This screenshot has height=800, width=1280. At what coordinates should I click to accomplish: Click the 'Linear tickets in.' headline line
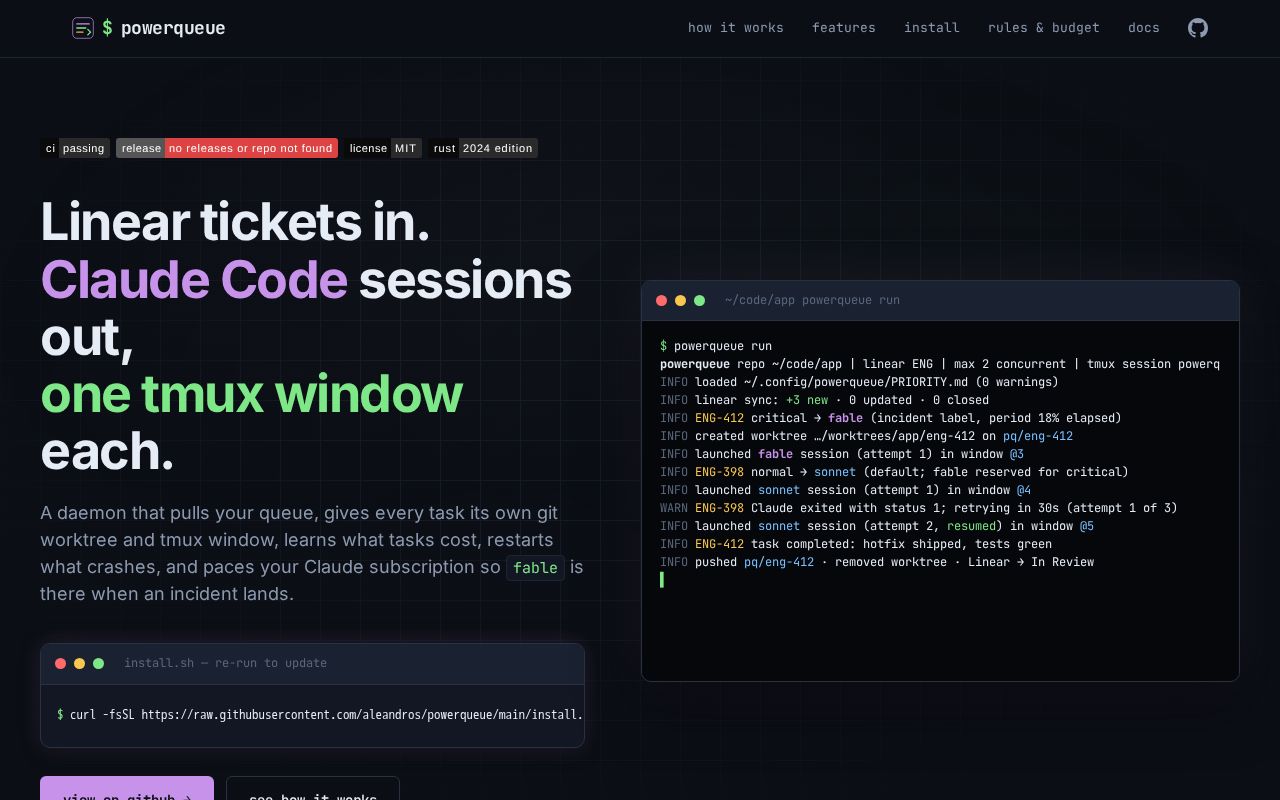(235, 222)
